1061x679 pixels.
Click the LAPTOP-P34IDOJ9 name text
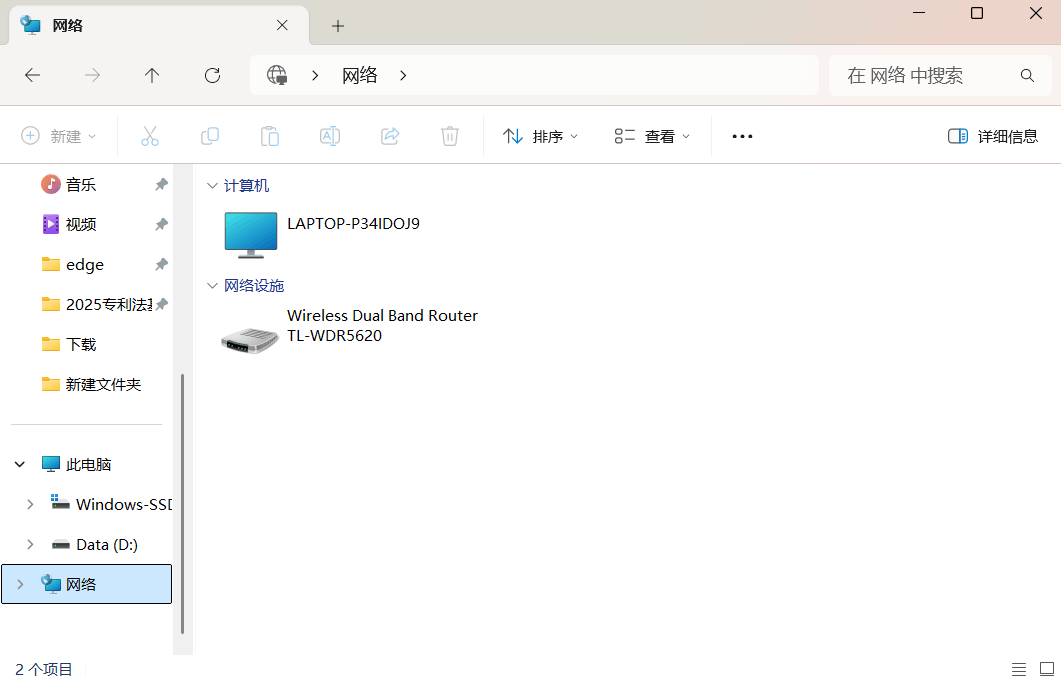point(353,223)
